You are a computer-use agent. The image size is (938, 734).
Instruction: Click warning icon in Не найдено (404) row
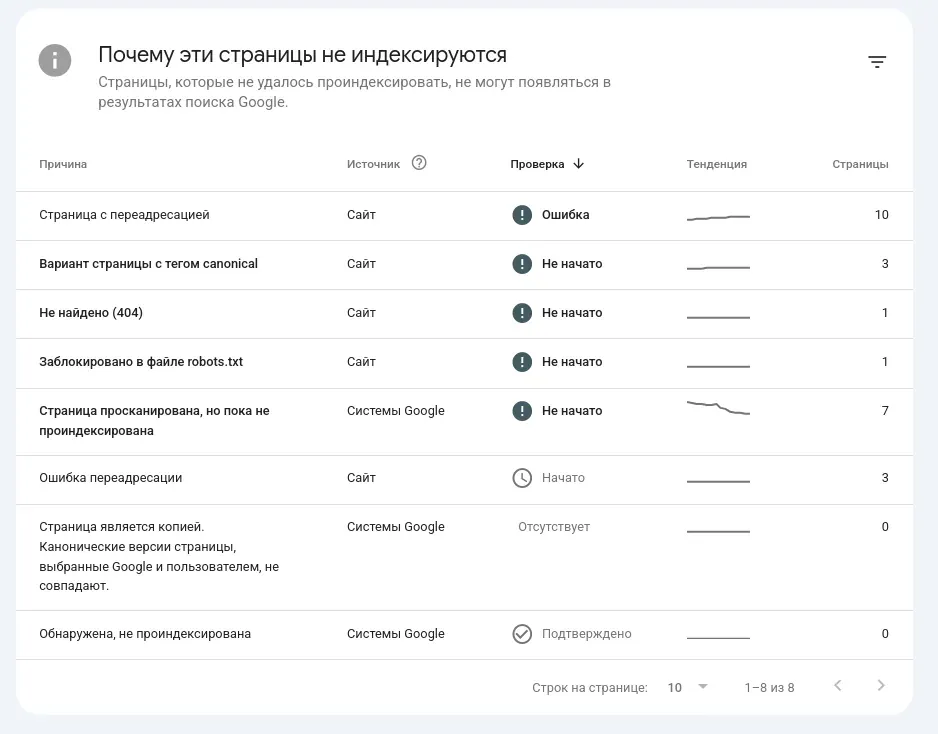pos(522,313)
